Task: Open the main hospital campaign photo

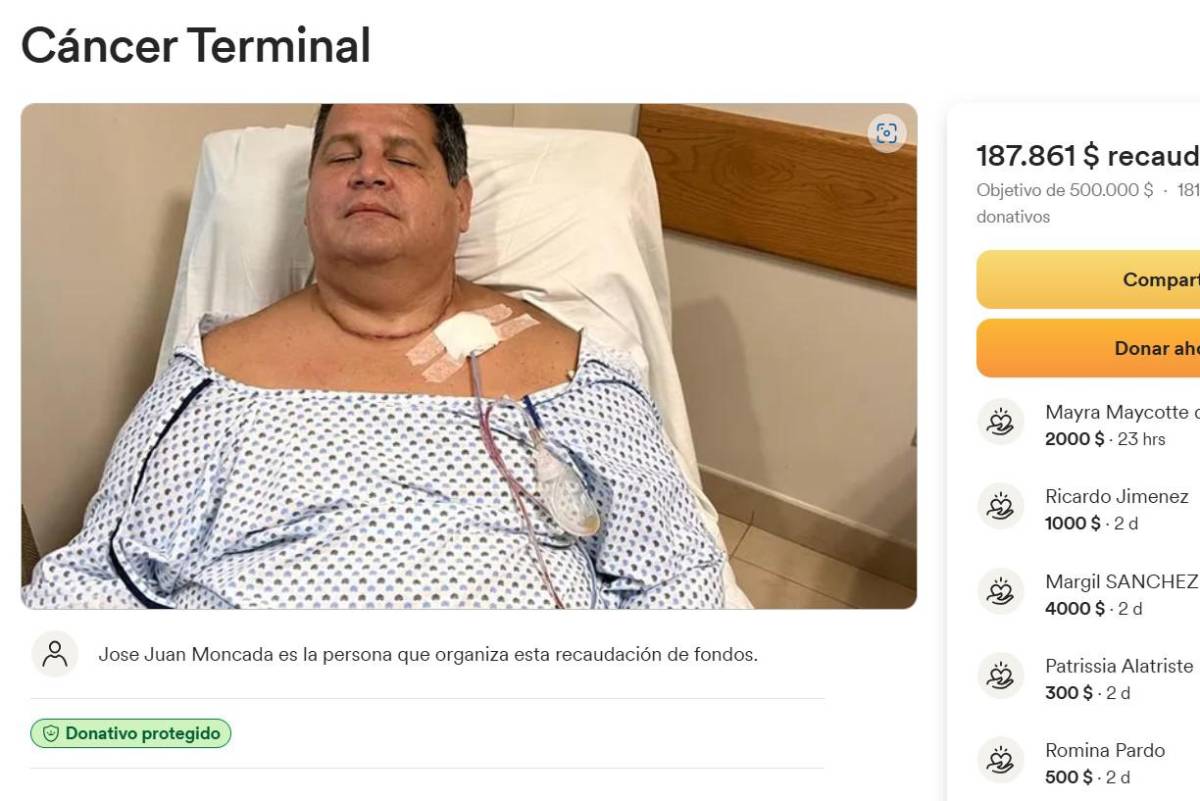Action: coord(468,356)
